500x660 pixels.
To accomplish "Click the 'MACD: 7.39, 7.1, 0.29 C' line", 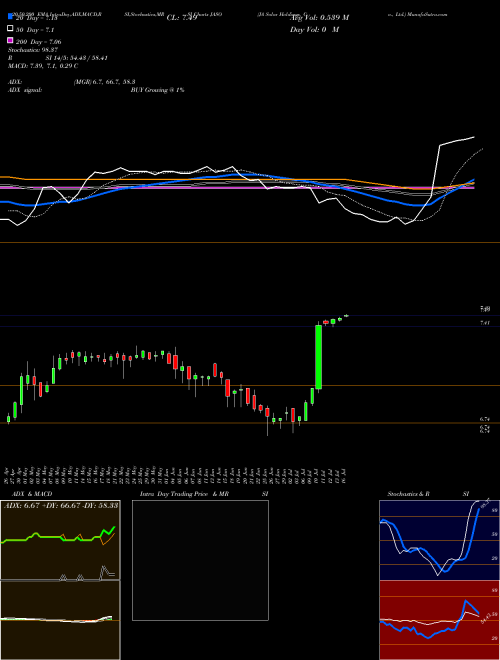I will click(43, 66).
